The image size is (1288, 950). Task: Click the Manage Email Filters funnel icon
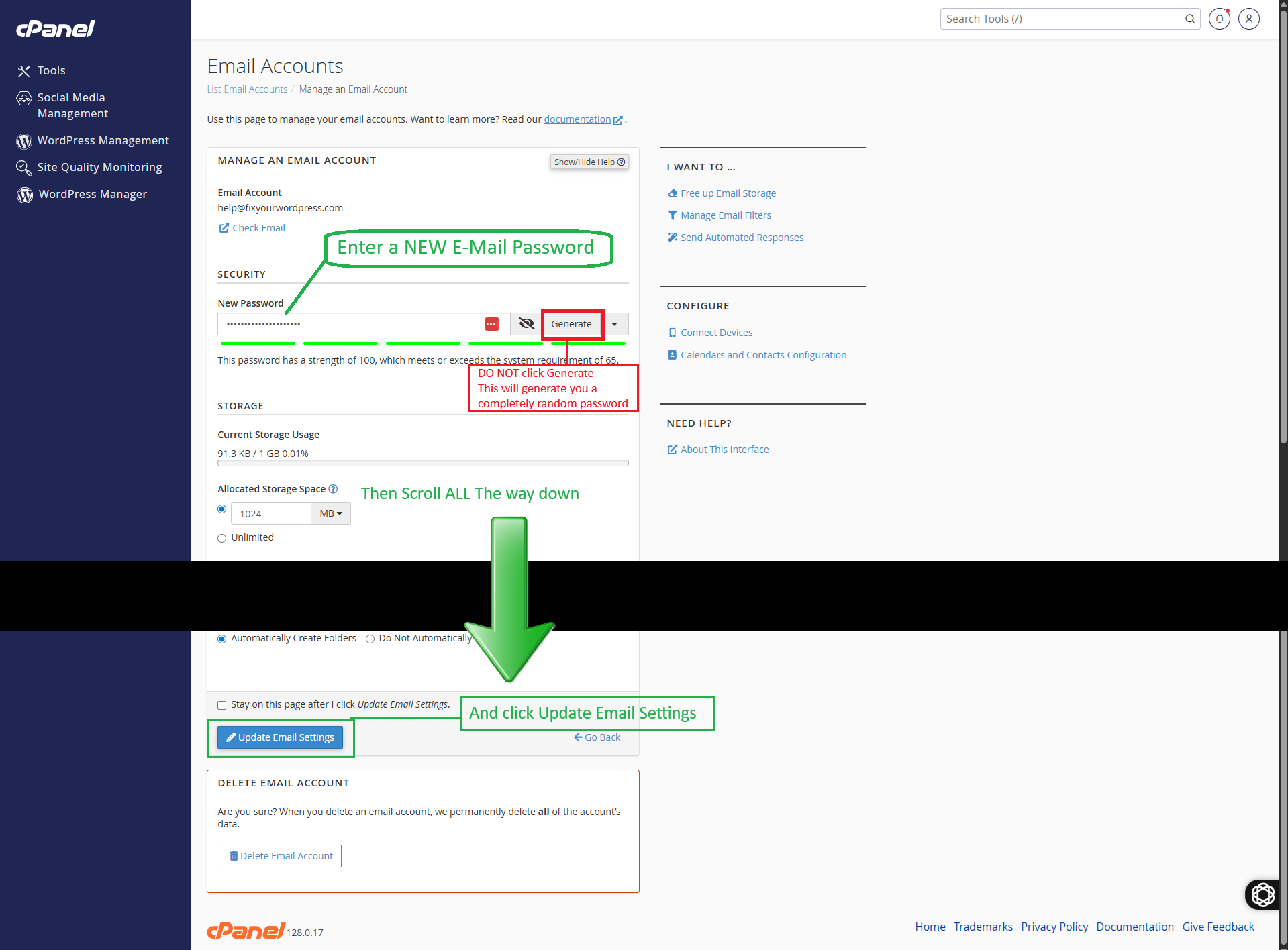click(x=673, y=215)
